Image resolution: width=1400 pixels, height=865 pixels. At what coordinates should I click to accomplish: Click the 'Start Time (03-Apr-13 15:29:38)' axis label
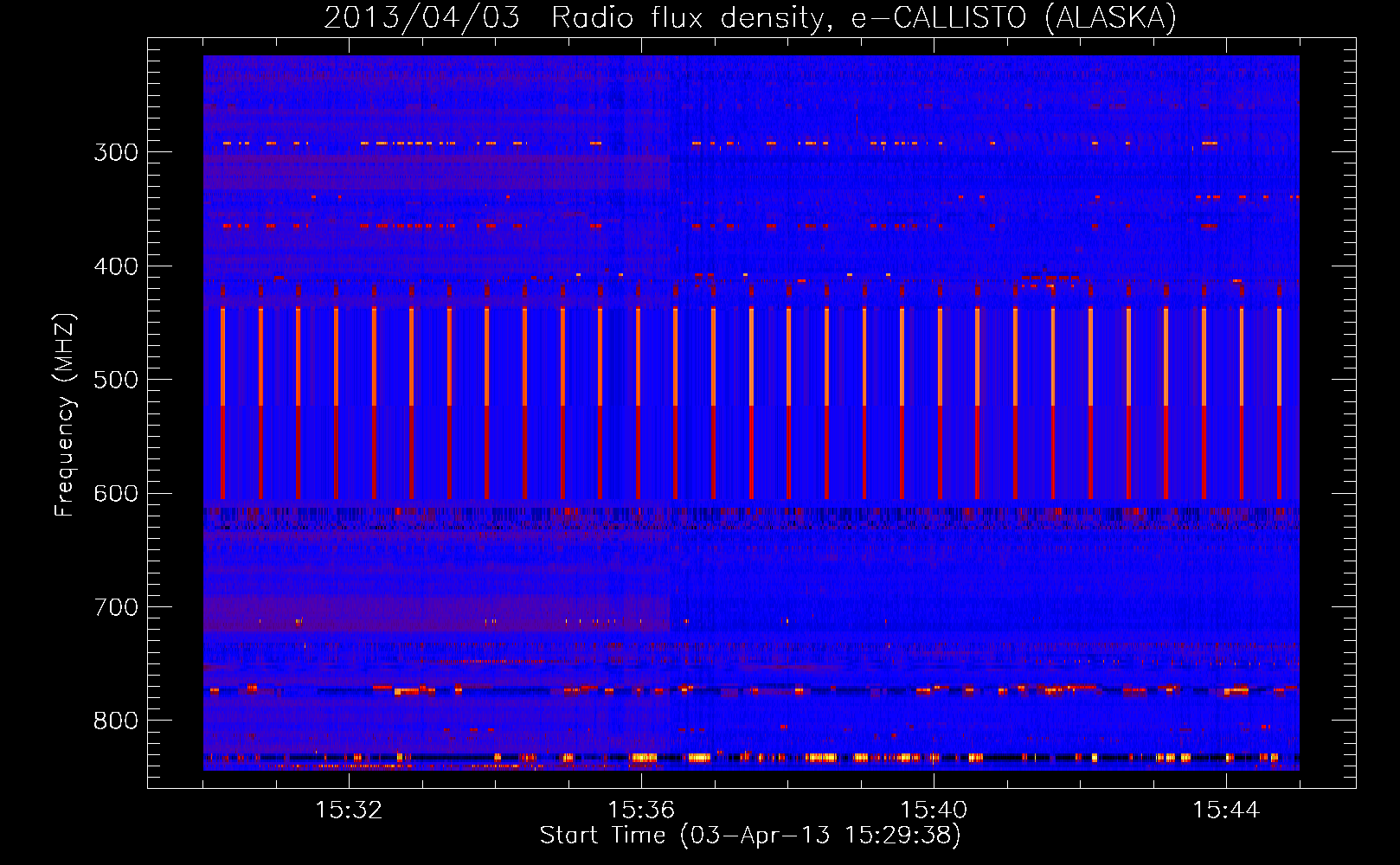coord(750,836)
